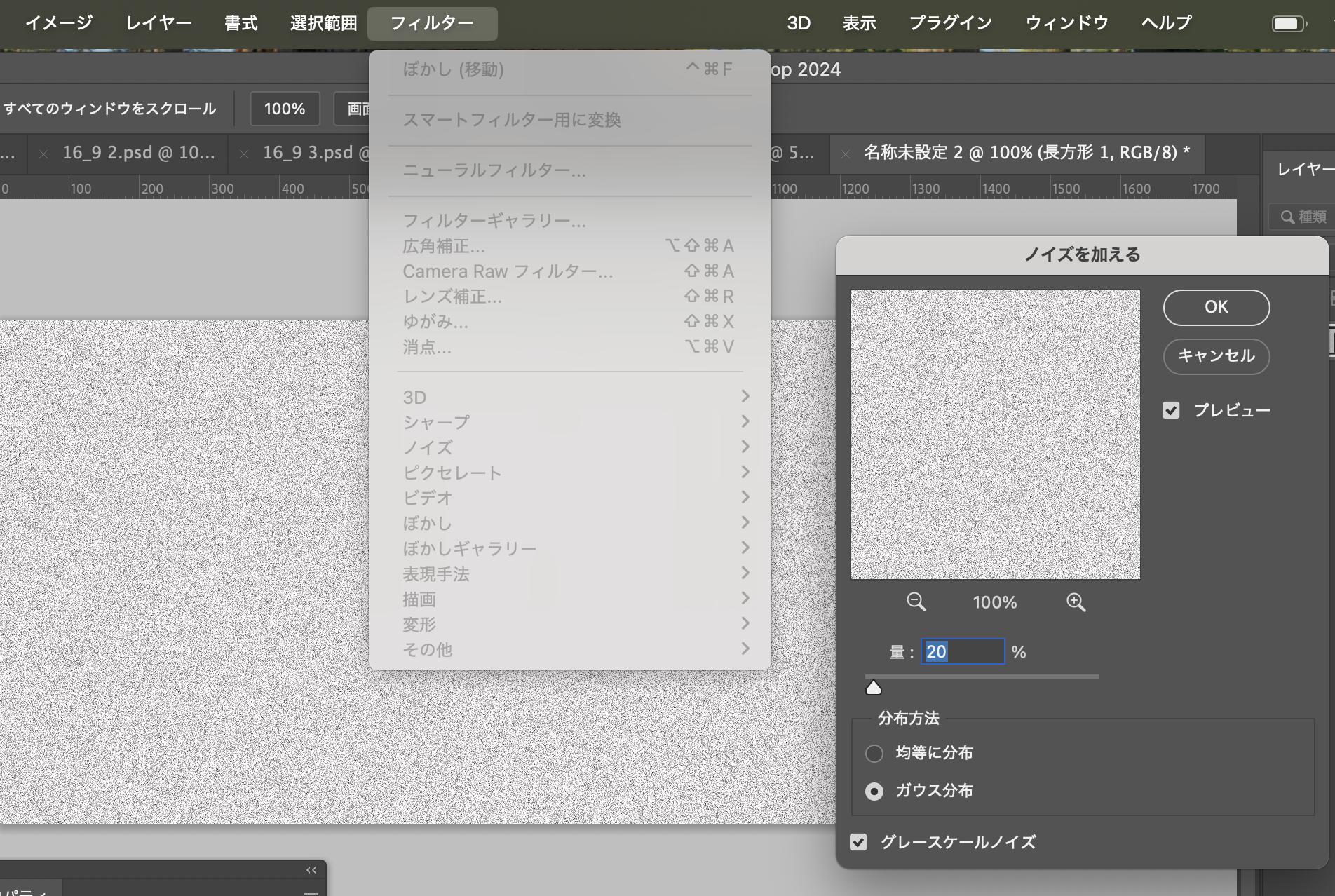Expand the ノイズ submenu arrow

pyautogui.click(x=745, y=447)
